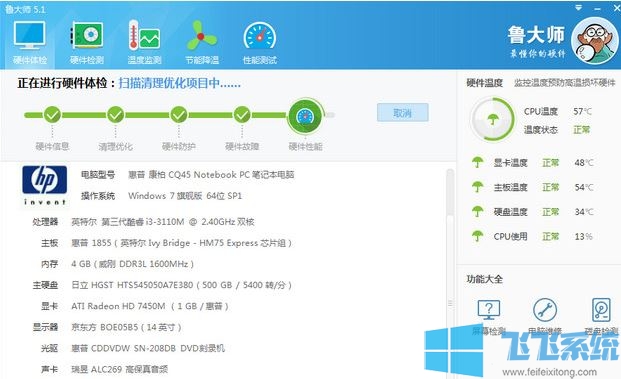Click the 硬件性能 running step icon
Screen dimensions: 621x379
[x=305, y=116]
